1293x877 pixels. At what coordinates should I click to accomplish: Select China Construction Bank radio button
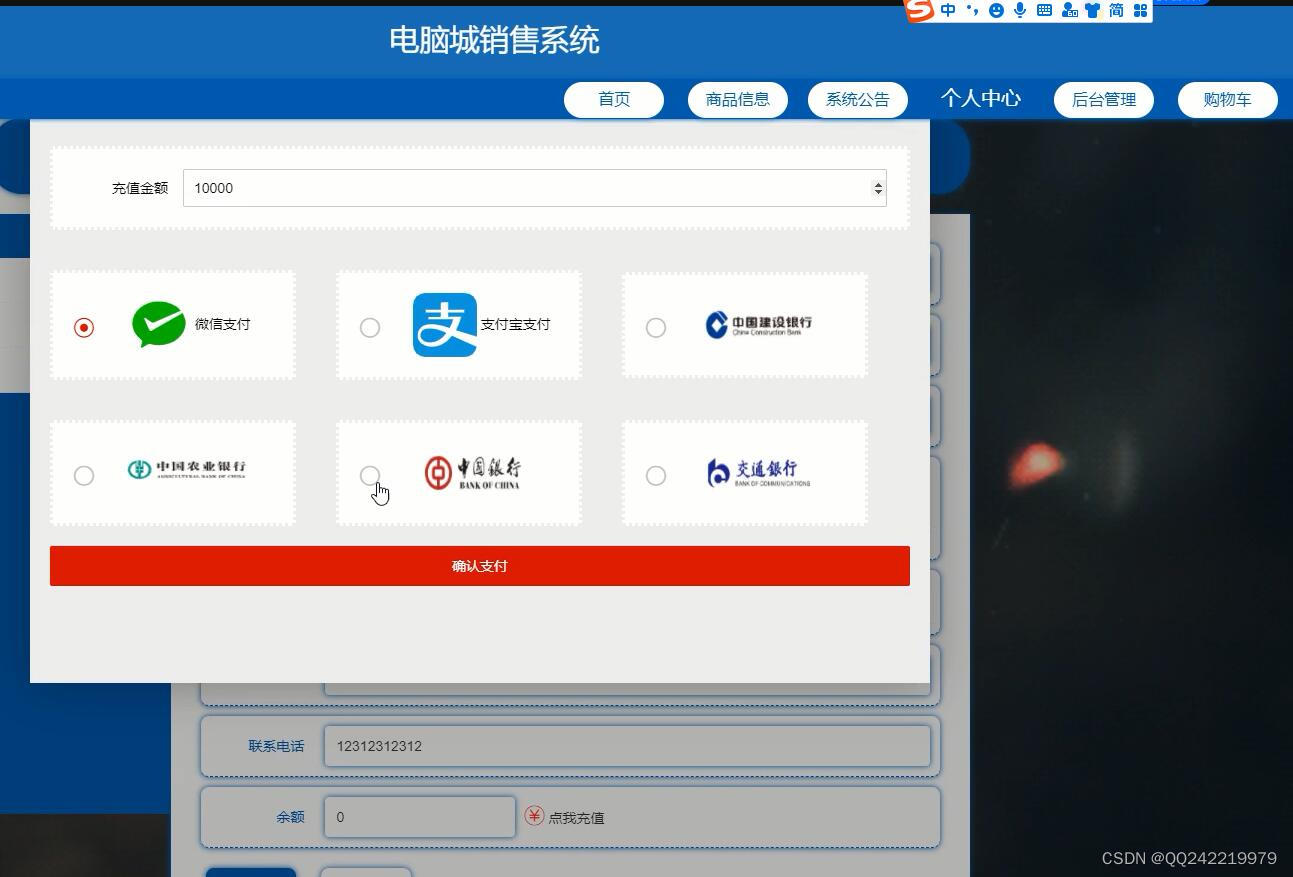[656, 327]
